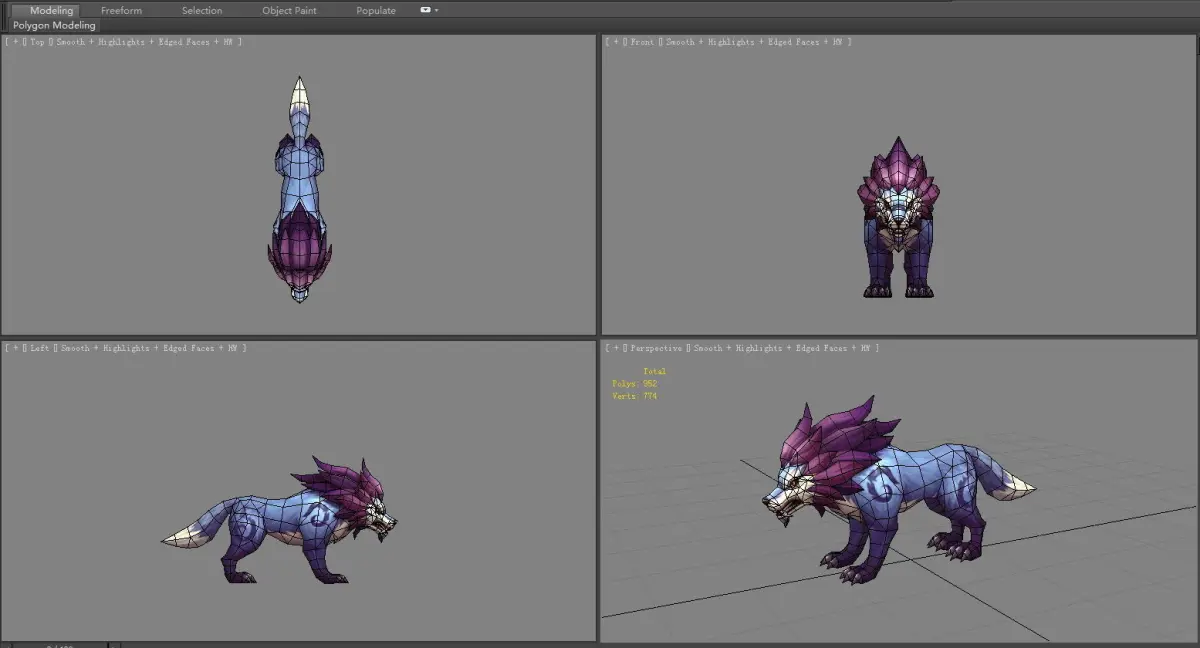Click the Front viewport name label
Viewport: 1200px width, 648px height.
pyautogui.click(x=640, y=42)
